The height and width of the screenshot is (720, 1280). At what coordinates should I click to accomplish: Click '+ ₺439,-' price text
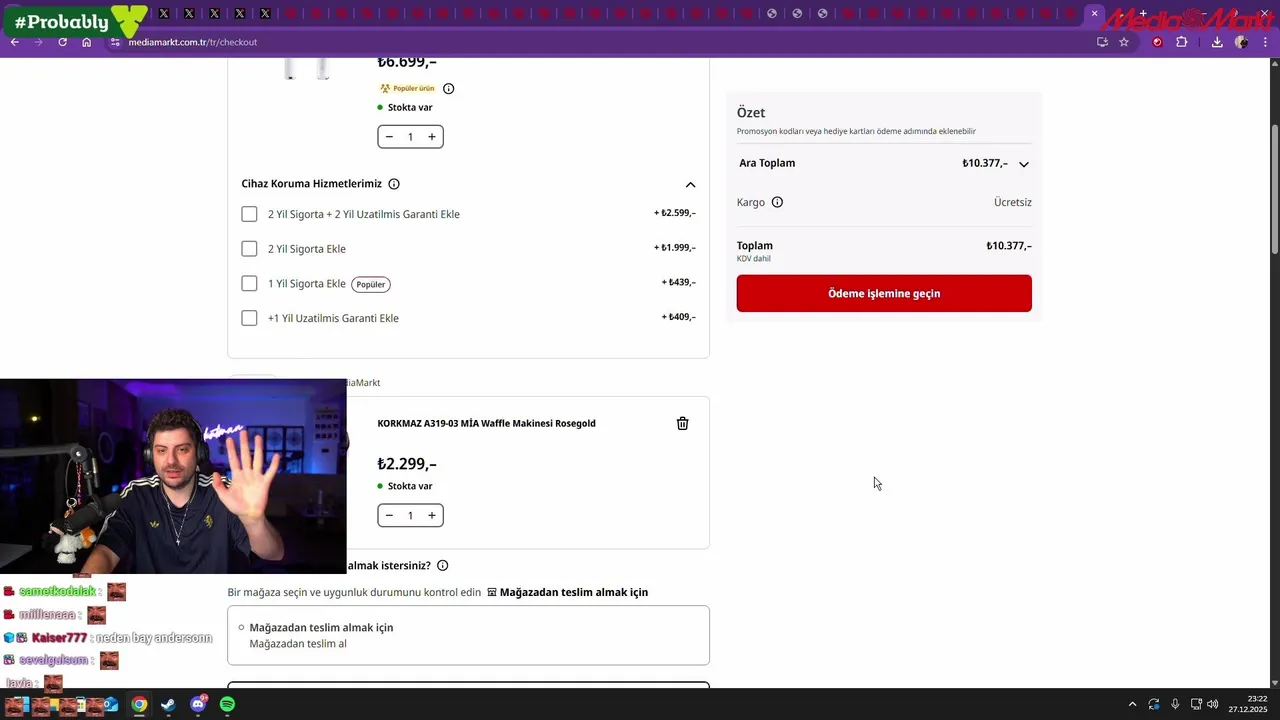(679, 283)
